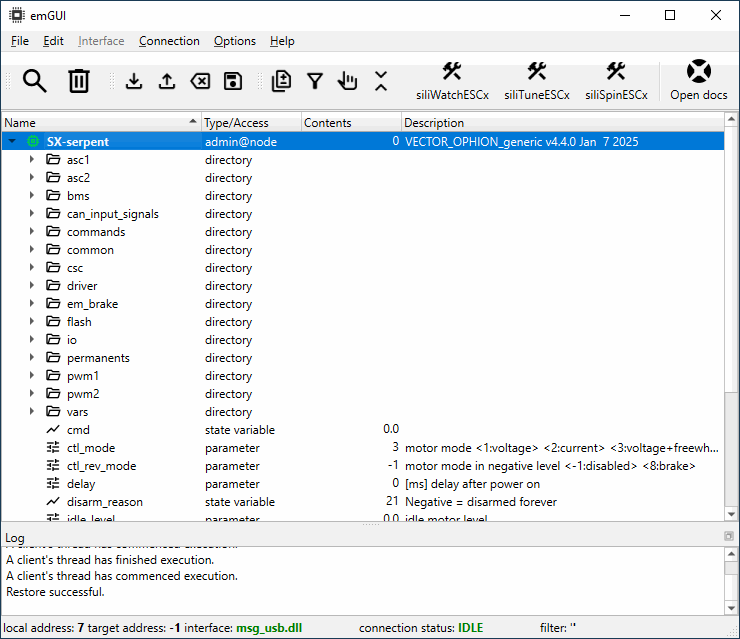
Task: Select the common directory row
Action: (362, 250)
